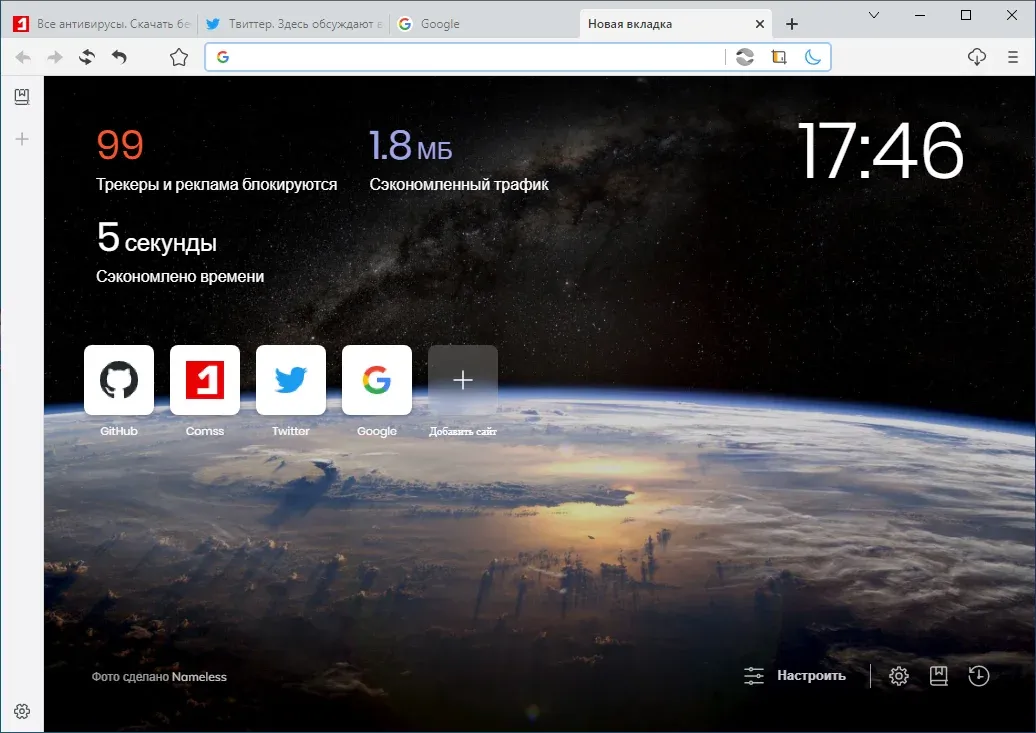Open the Google speed dial tile
The height and width of the screenshot is (733, 1036).
click(x=377, y=380)
